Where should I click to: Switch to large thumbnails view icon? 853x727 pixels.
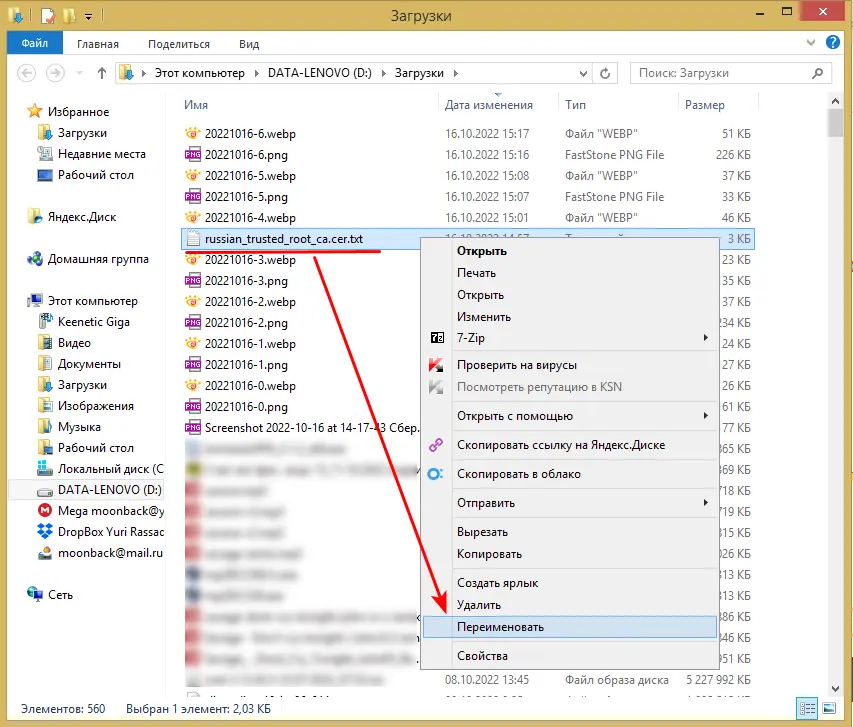click(829, 708)
